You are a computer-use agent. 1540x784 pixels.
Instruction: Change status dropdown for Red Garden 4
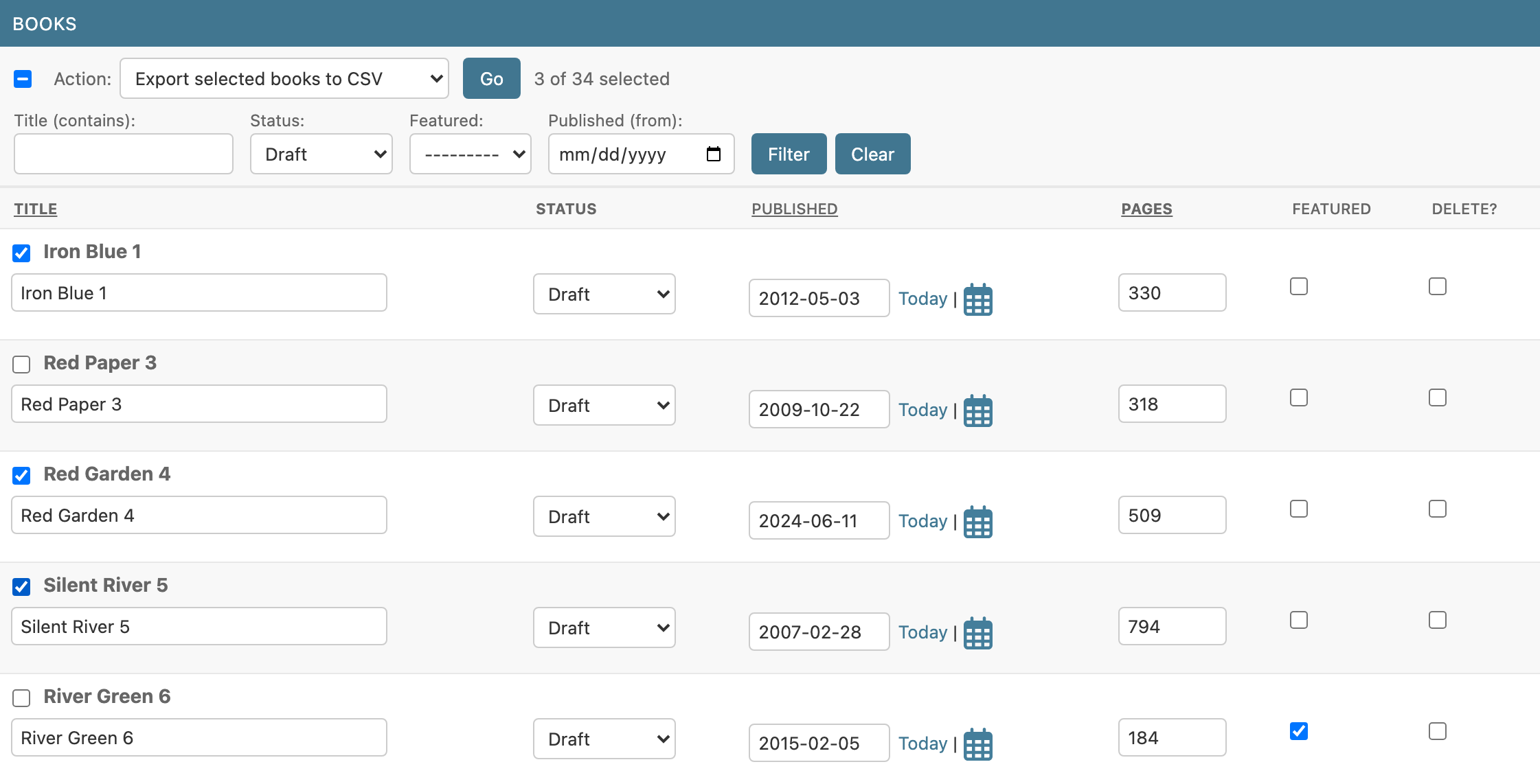(604, 516)
